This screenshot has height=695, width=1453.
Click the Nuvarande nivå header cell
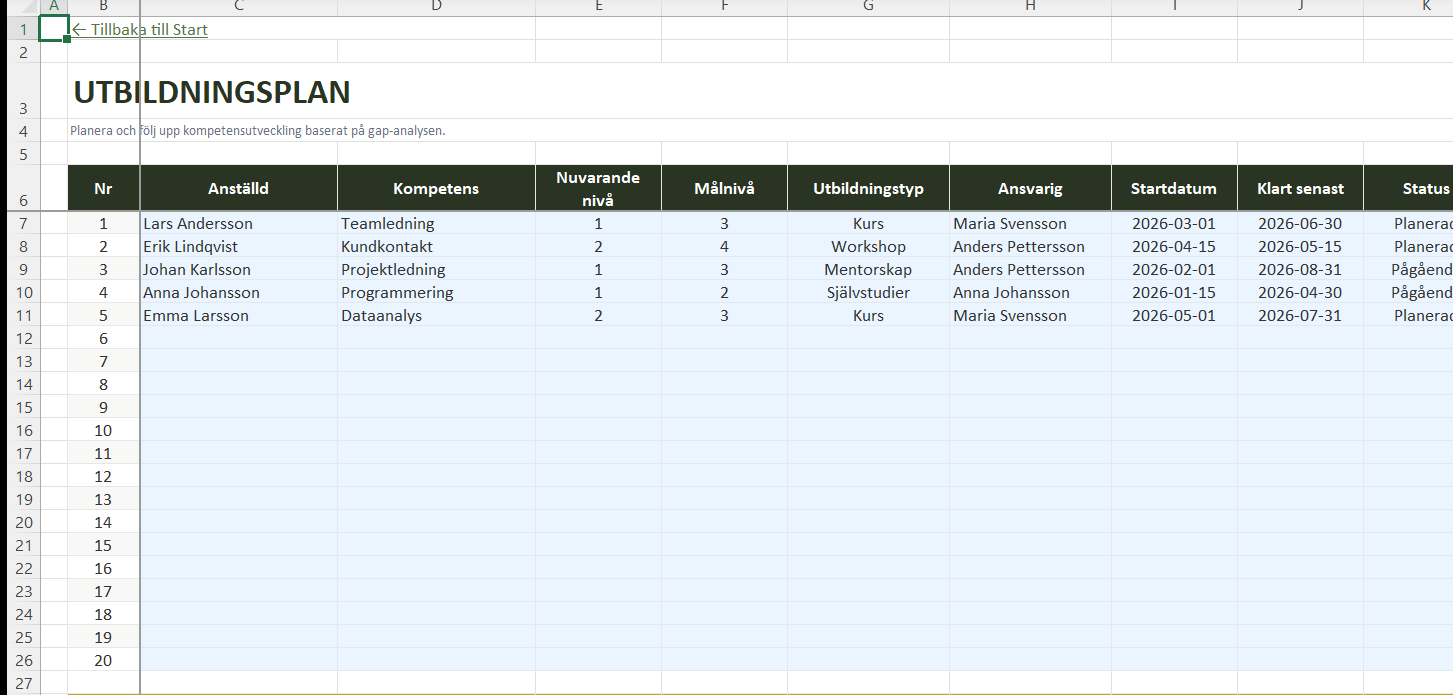coord(598,188)
